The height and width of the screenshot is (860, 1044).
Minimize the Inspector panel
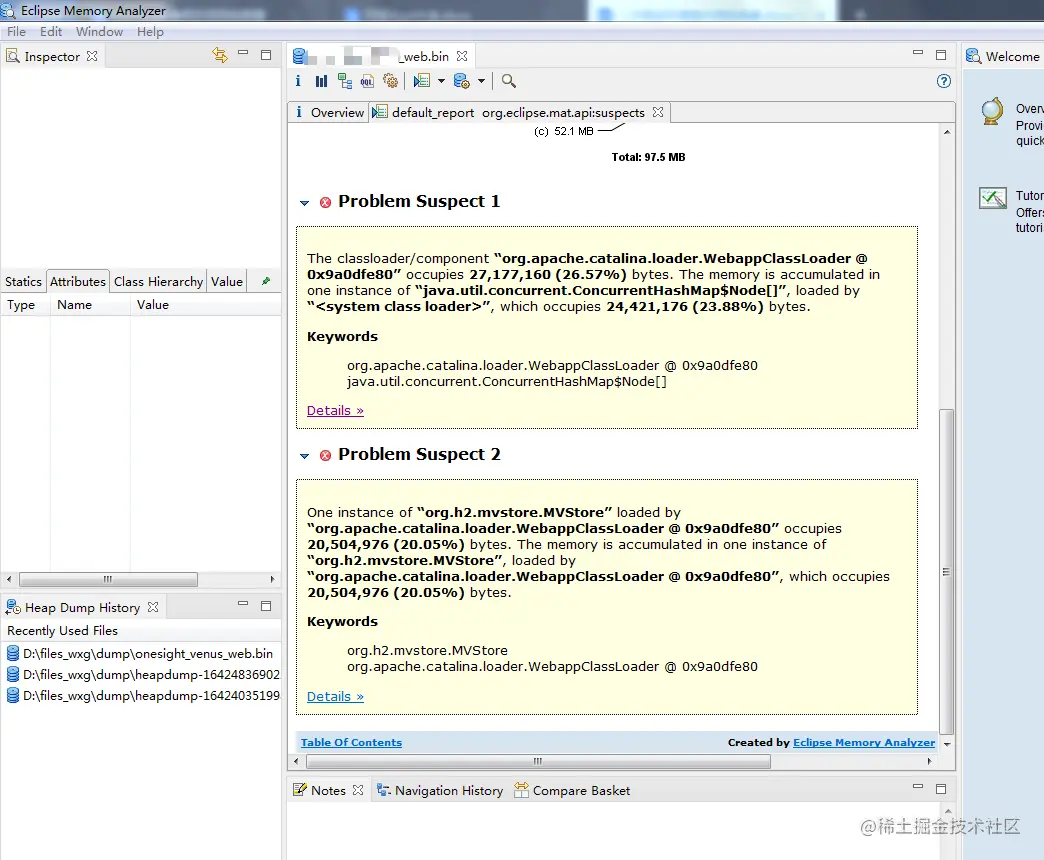click(x=243, y=53)
